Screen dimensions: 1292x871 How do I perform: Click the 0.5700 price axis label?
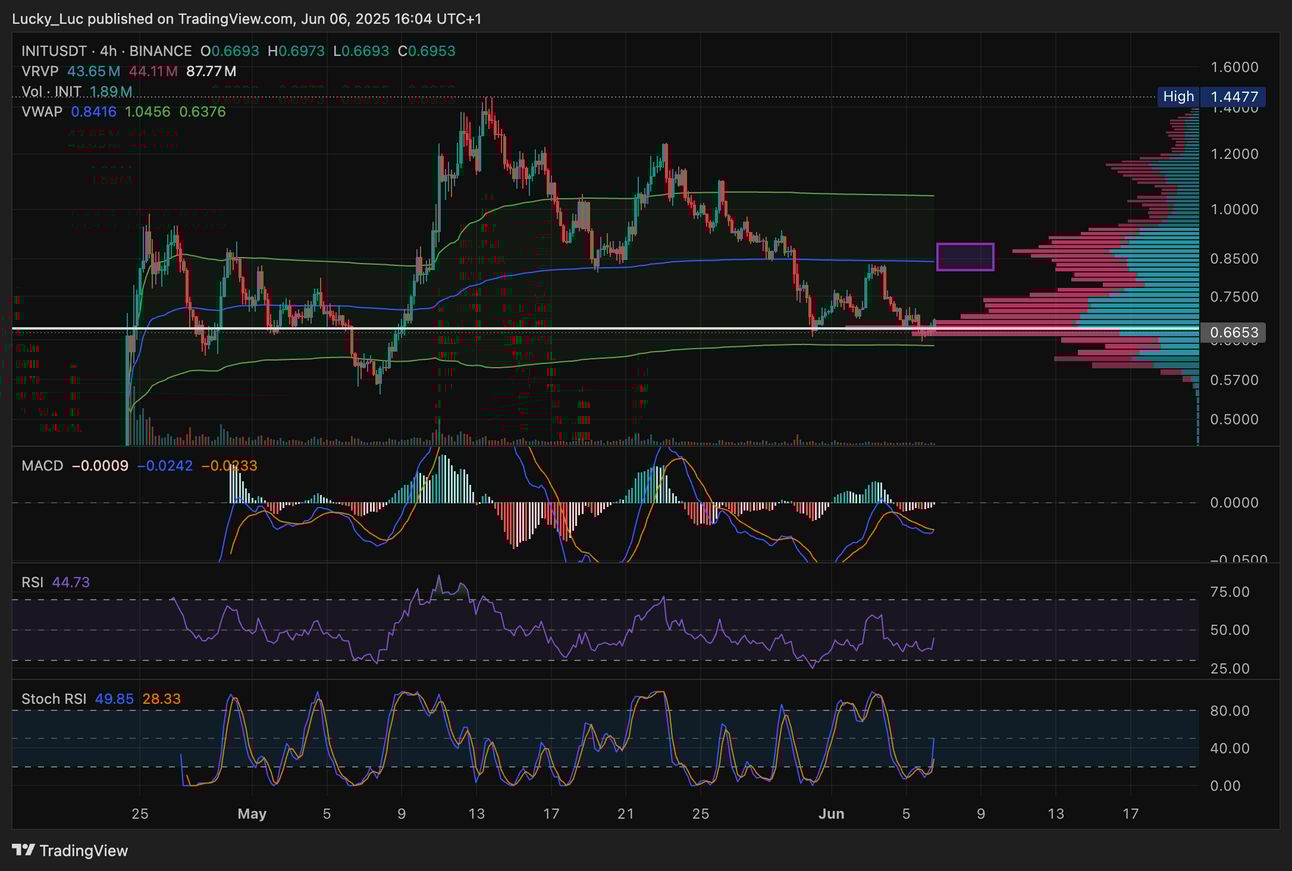click(x=1234, y=380)
